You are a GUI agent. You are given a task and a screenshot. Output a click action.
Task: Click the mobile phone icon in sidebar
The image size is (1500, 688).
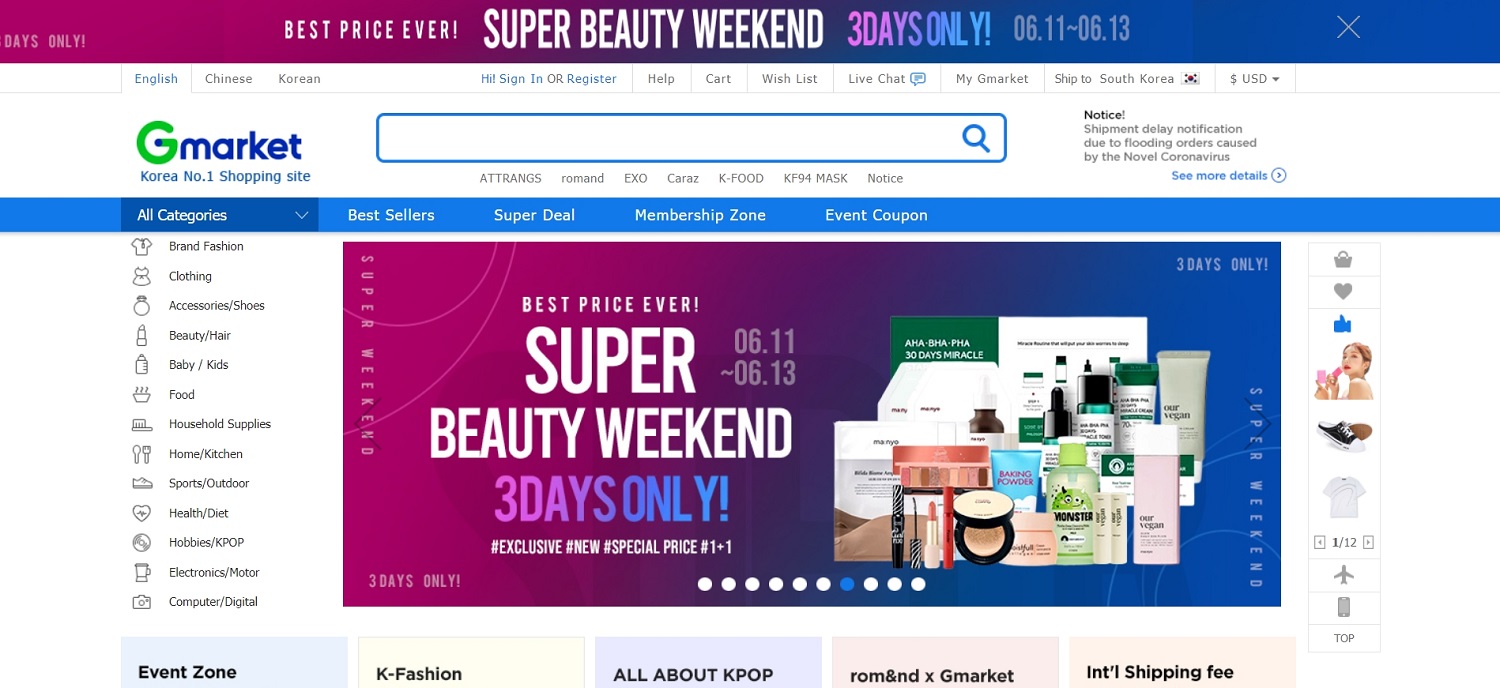coord(1344,607)
